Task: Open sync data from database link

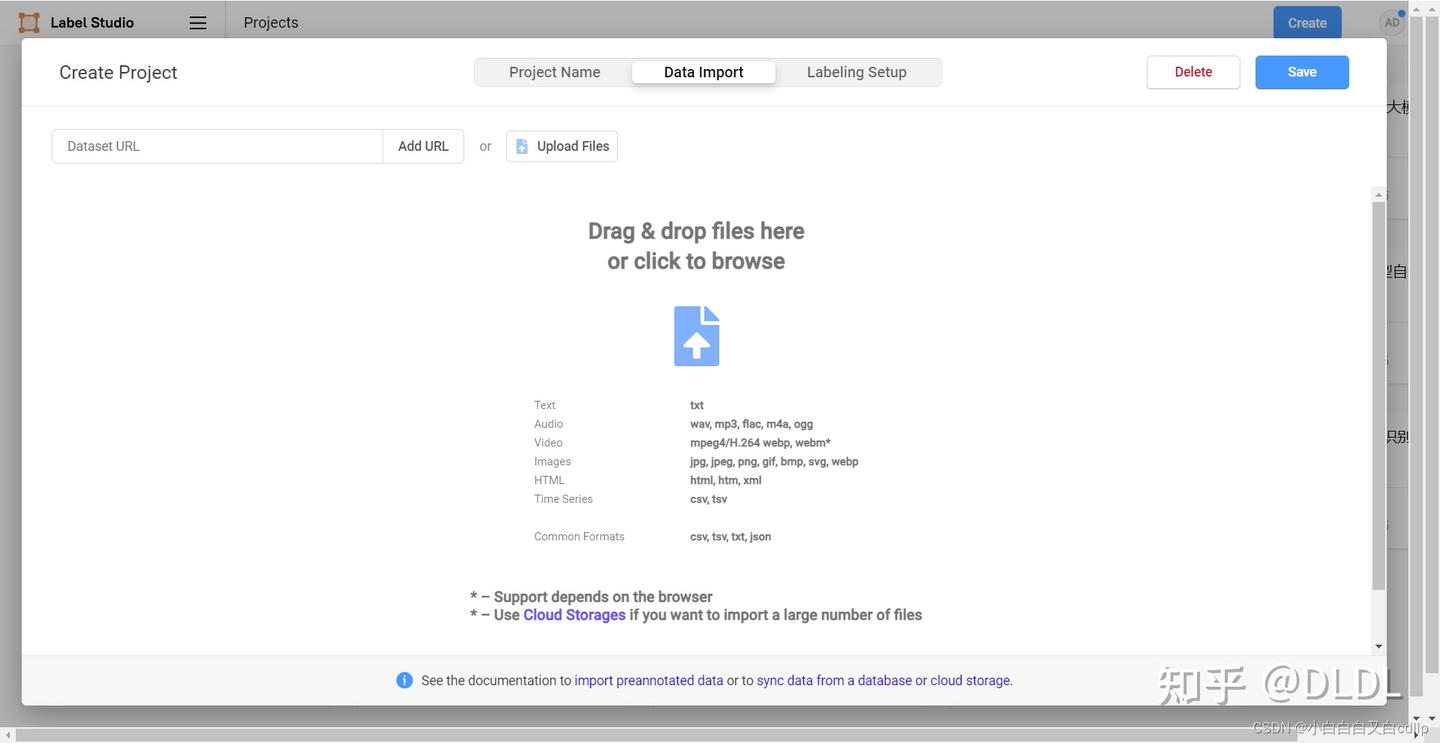Action: 883,680
